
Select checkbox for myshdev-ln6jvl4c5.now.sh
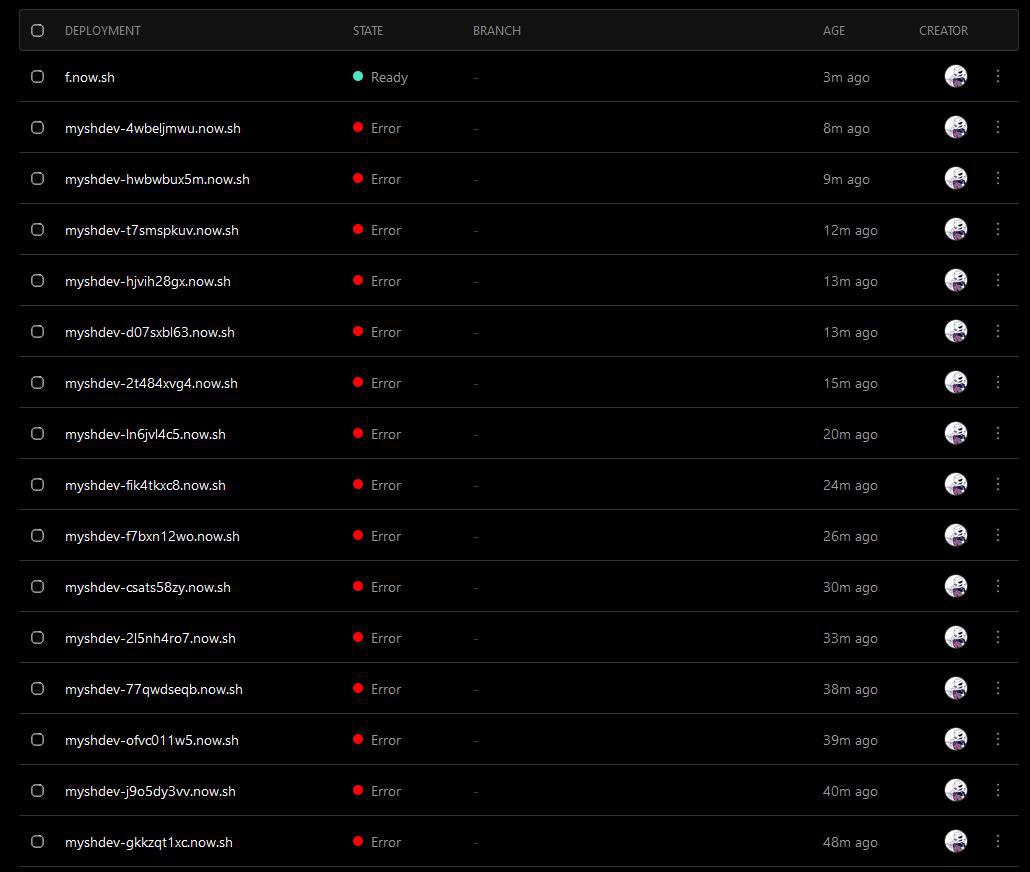37,434
